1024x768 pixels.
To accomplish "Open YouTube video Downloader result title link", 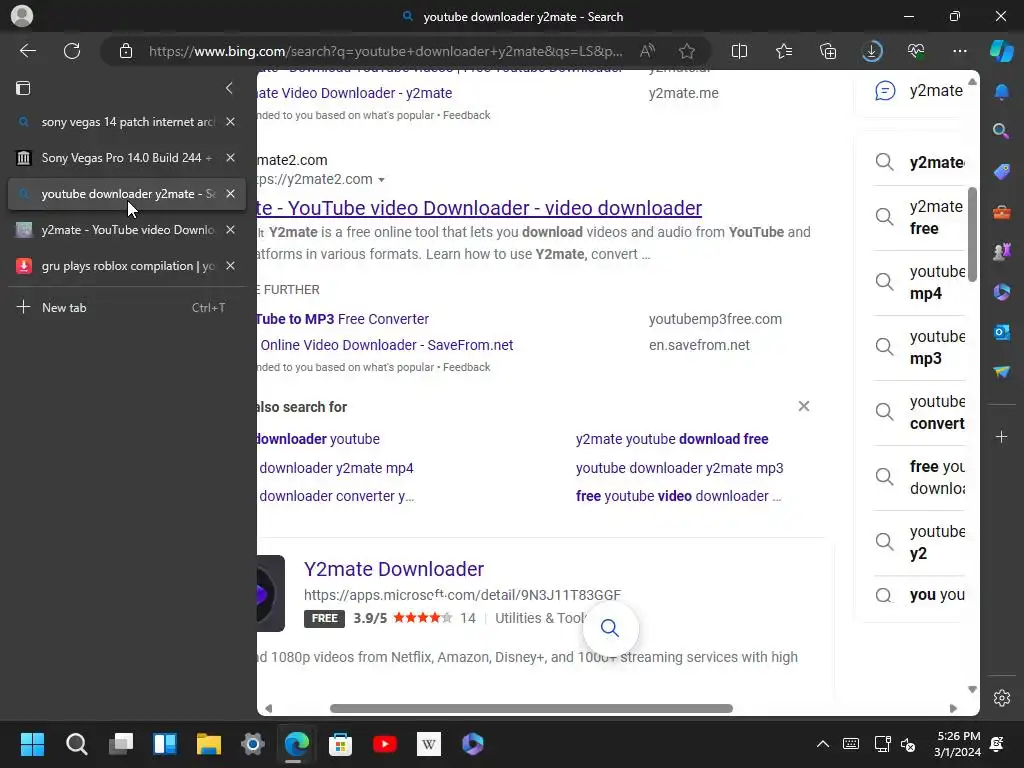I will point(479,208).
